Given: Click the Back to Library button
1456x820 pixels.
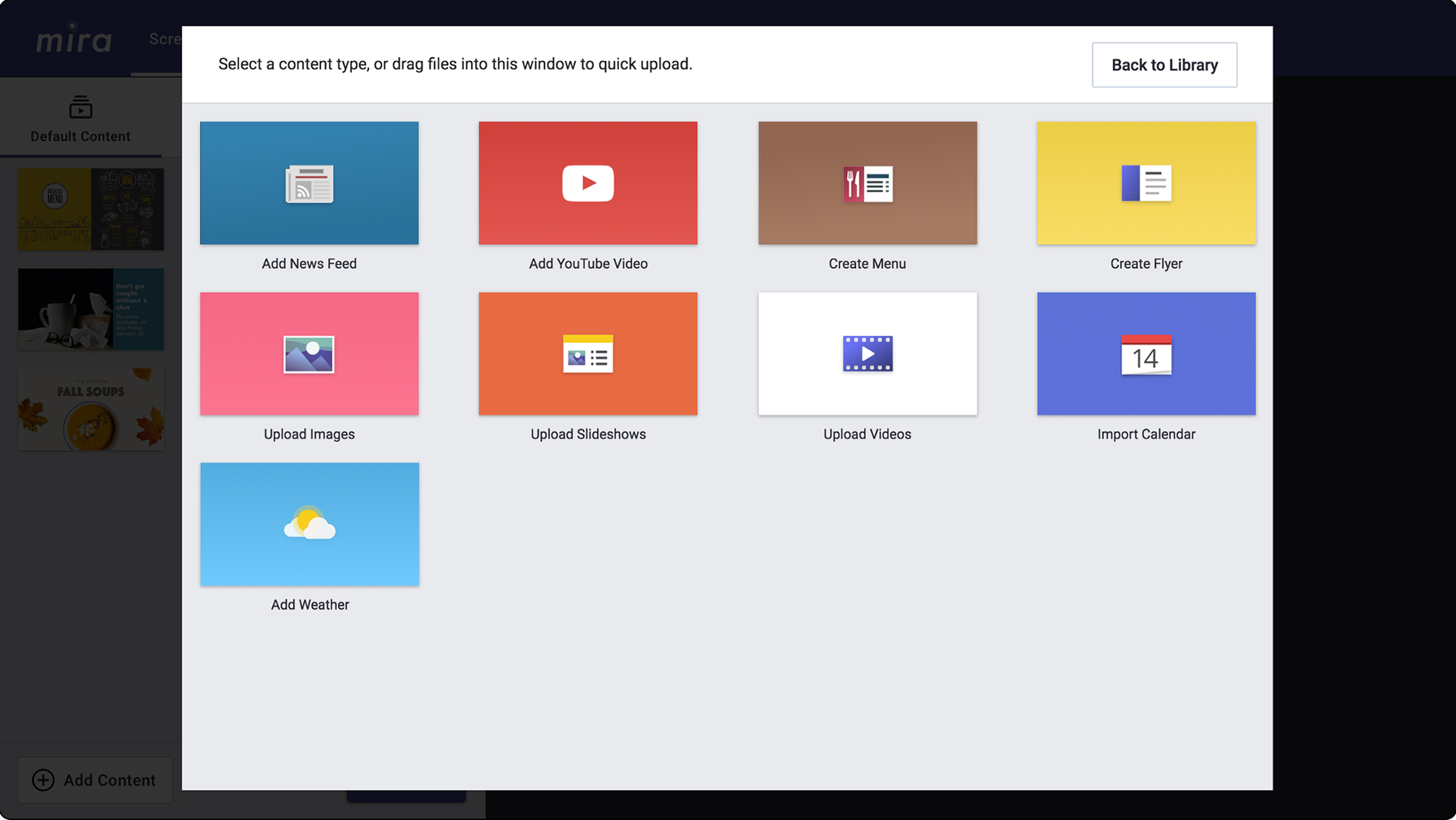Looking at the screenshot, I should pos(1164,65).
